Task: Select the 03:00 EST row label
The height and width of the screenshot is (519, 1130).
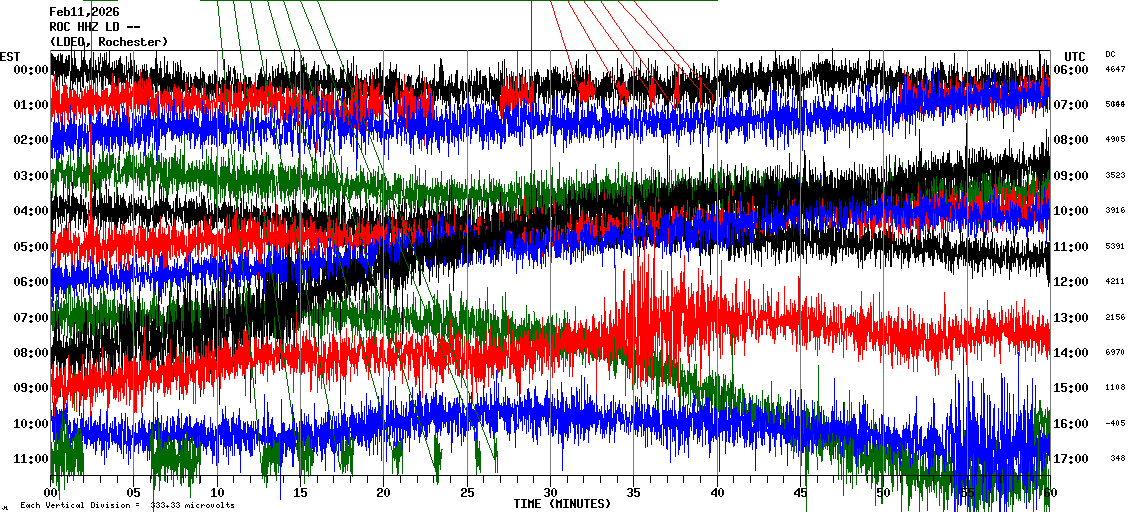Action: point(28,176)
